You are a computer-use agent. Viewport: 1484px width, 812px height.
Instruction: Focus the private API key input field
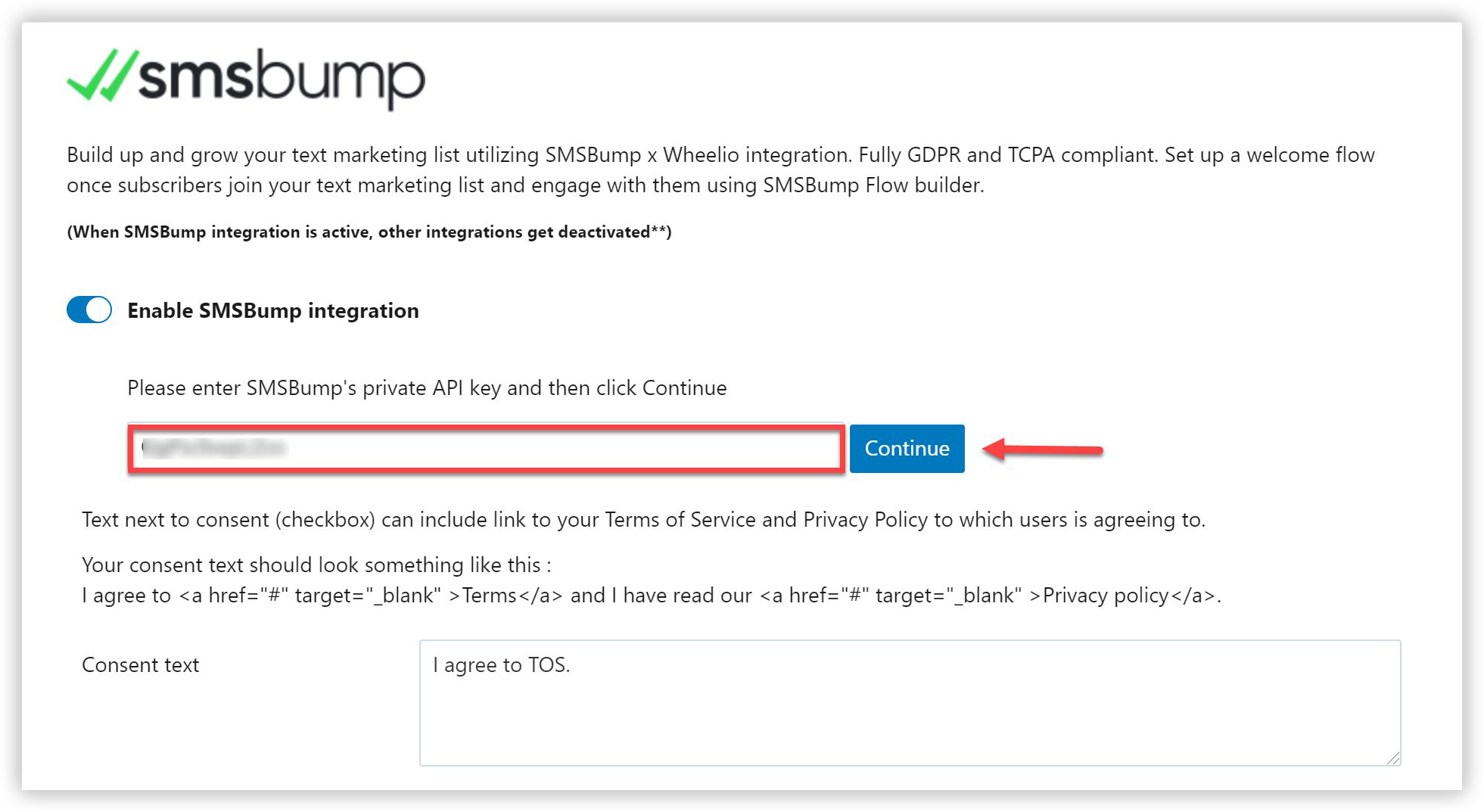pos(486,449)
